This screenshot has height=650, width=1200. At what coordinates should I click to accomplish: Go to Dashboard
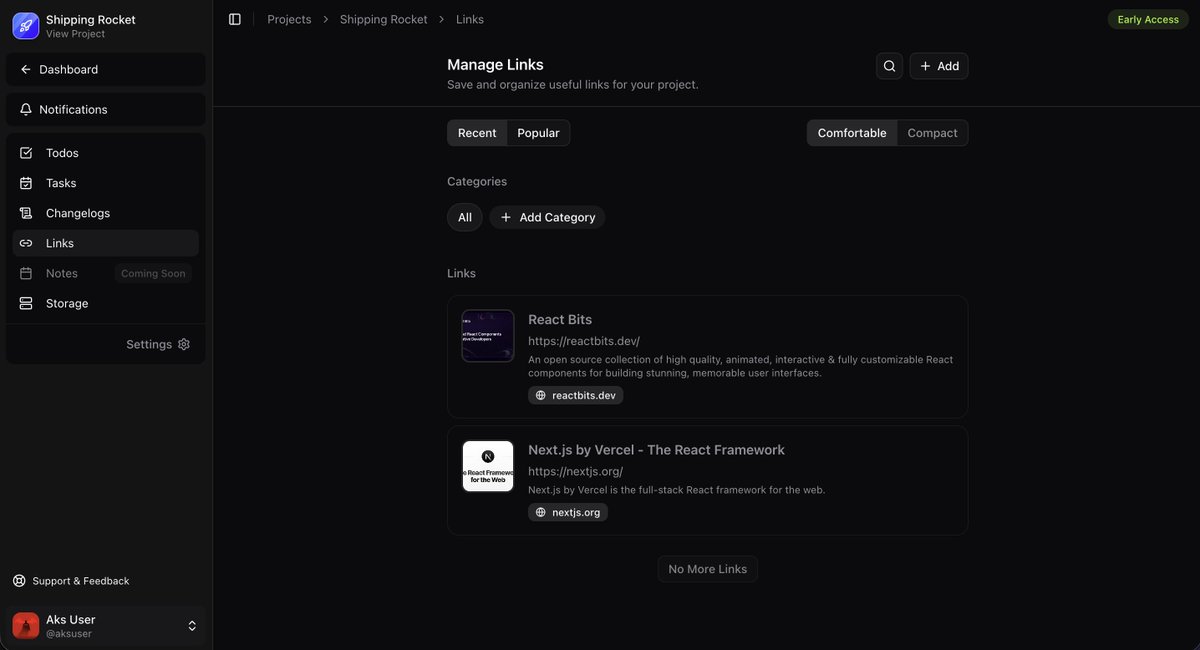[106, 69]
